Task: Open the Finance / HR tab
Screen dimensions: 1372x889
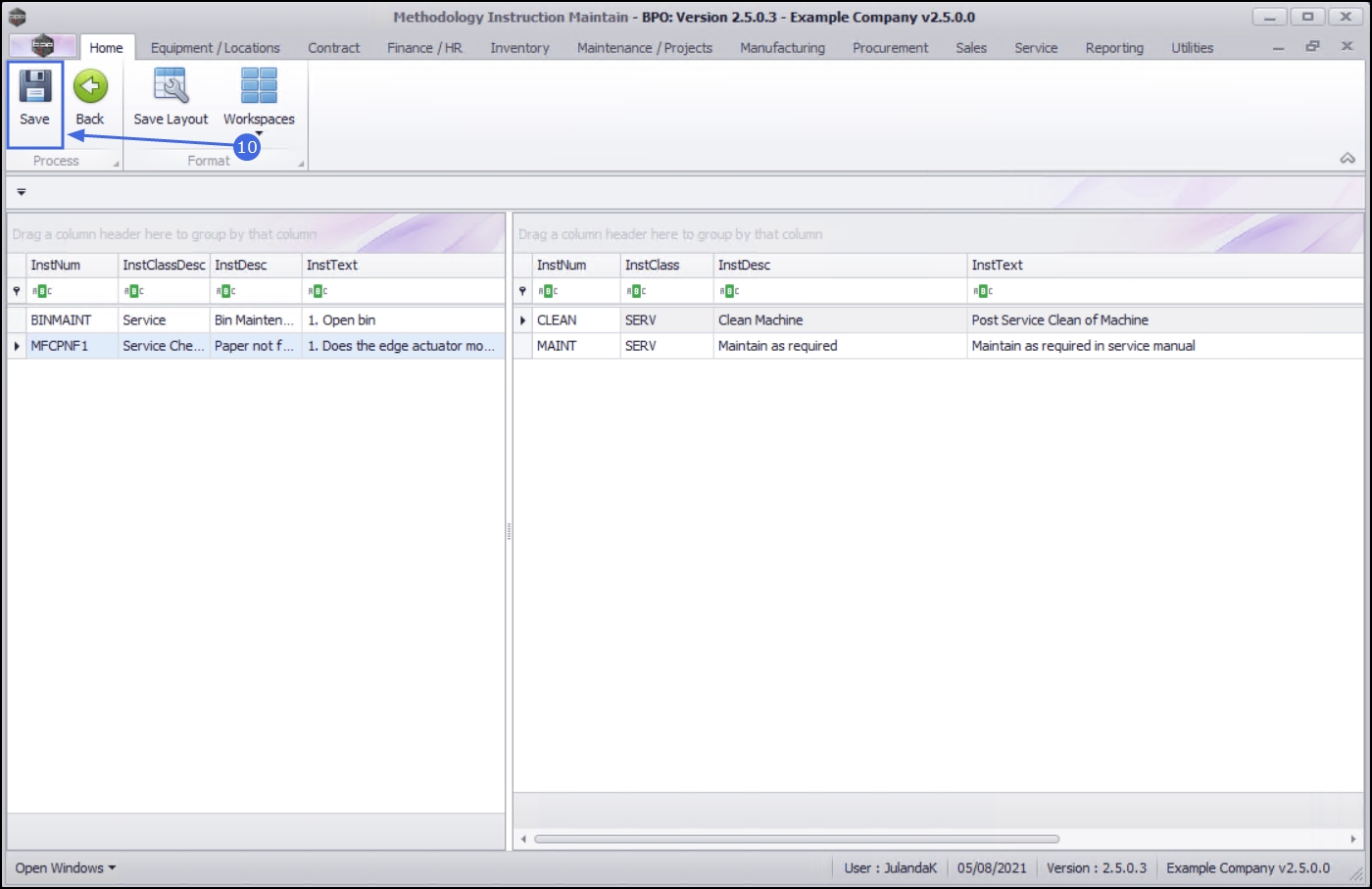Action: point(424,47)
